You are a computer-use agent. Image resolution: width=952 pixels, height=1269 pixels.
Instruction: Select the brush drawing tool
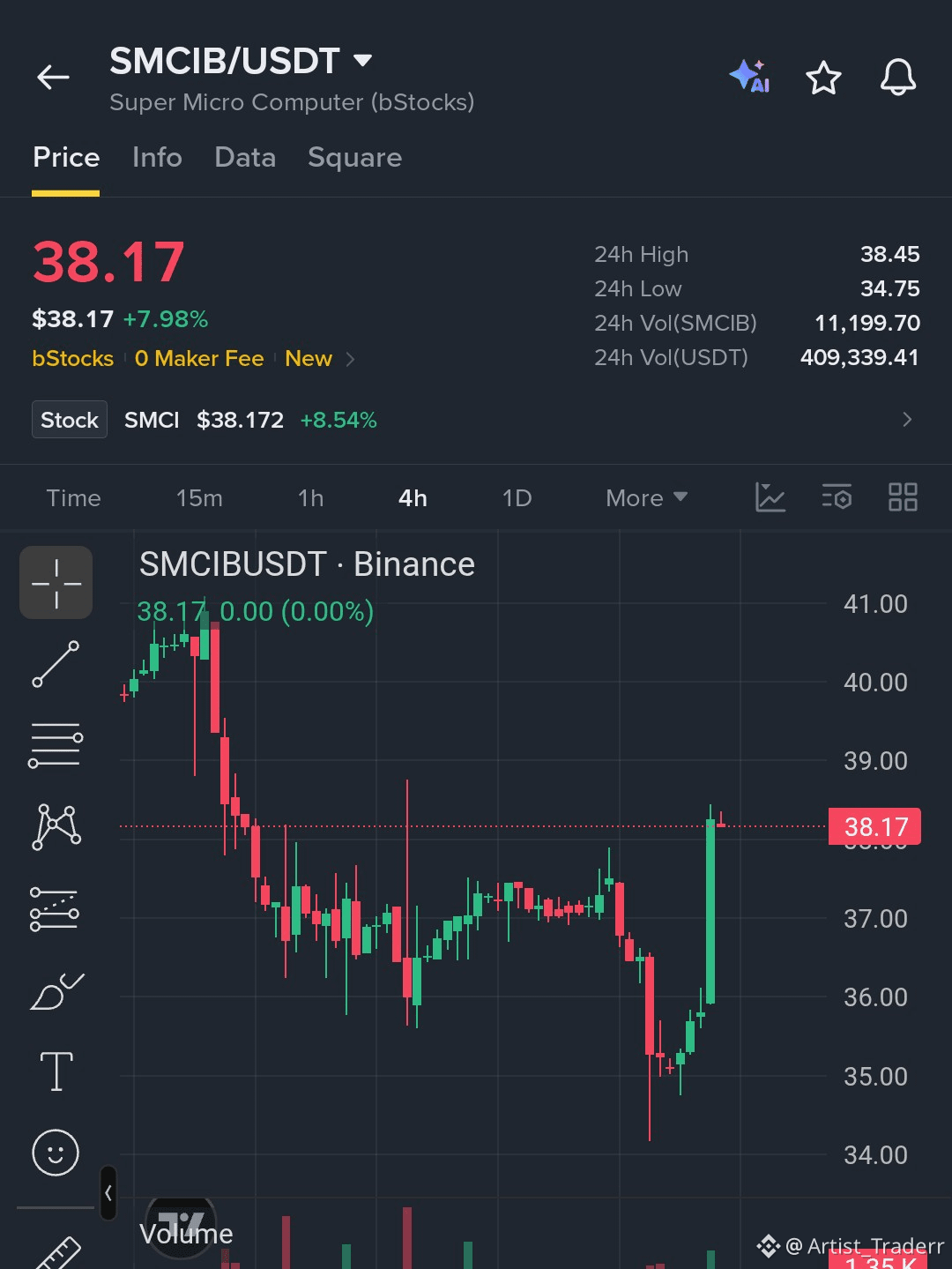(x=56, y=990)
